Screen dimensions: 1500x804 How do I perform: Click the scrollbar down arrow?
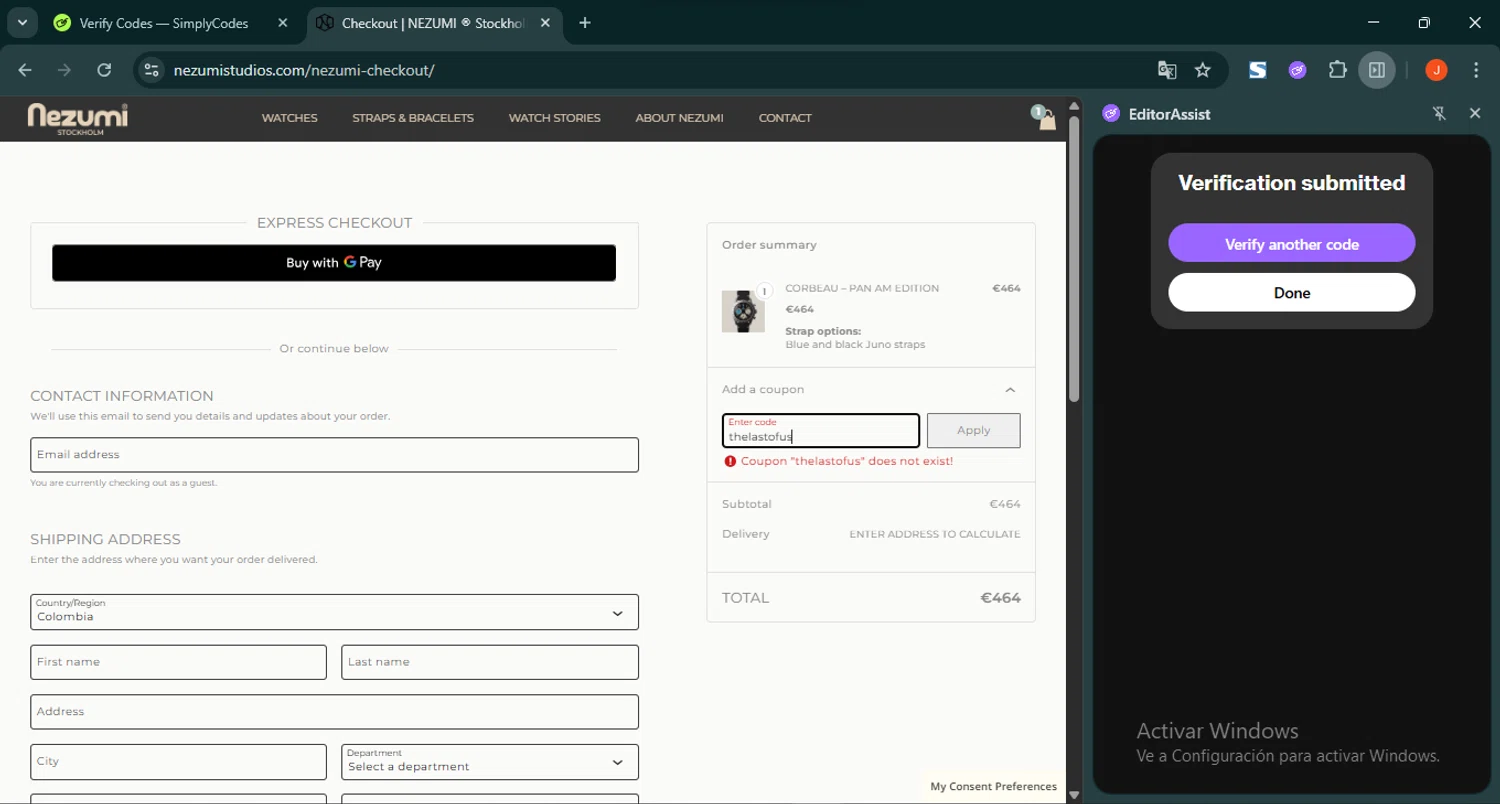[1074, 796]
